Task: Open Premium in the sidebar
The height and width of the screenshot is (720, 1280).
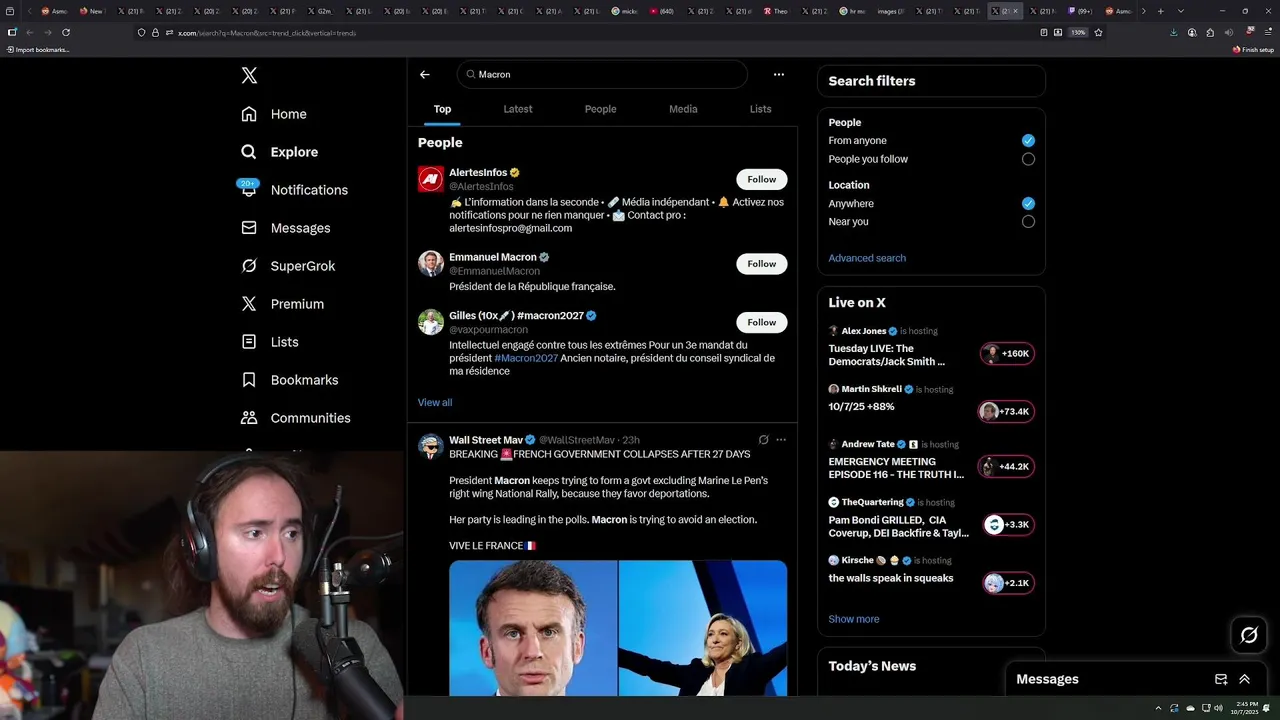Action: point(283,304)
